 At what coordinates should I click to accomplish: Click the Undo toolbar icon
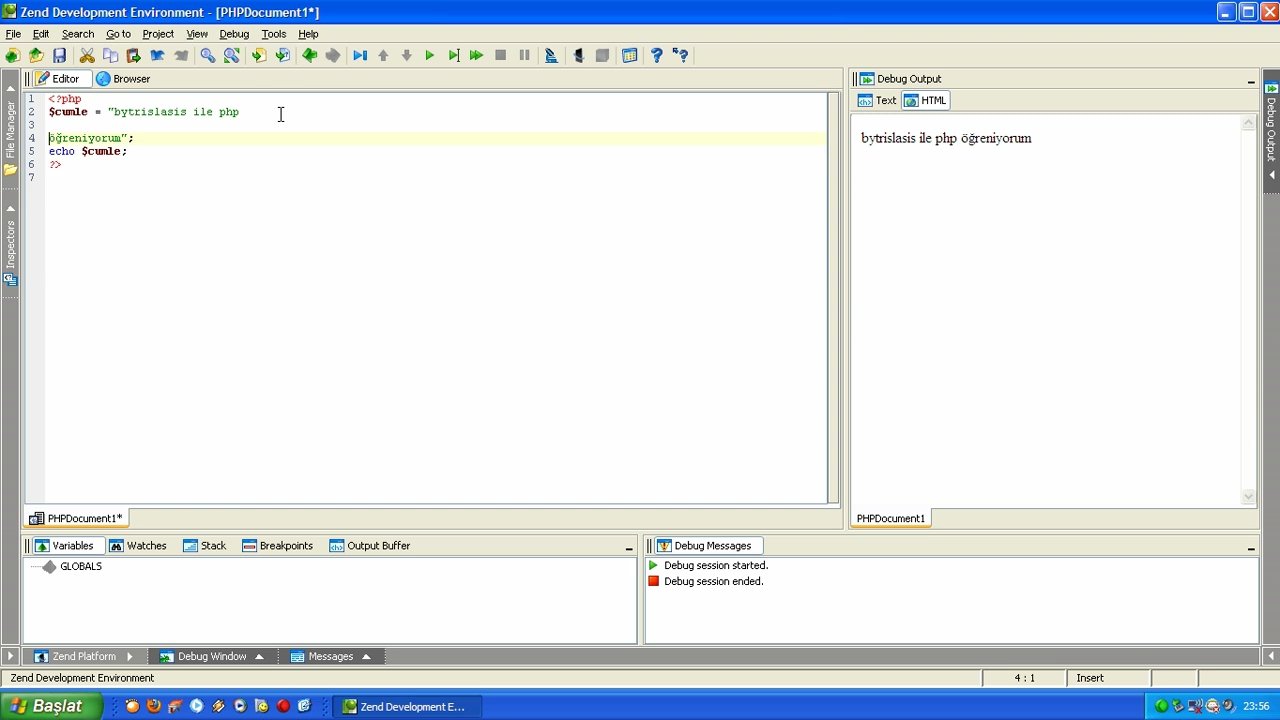(157, 56)
